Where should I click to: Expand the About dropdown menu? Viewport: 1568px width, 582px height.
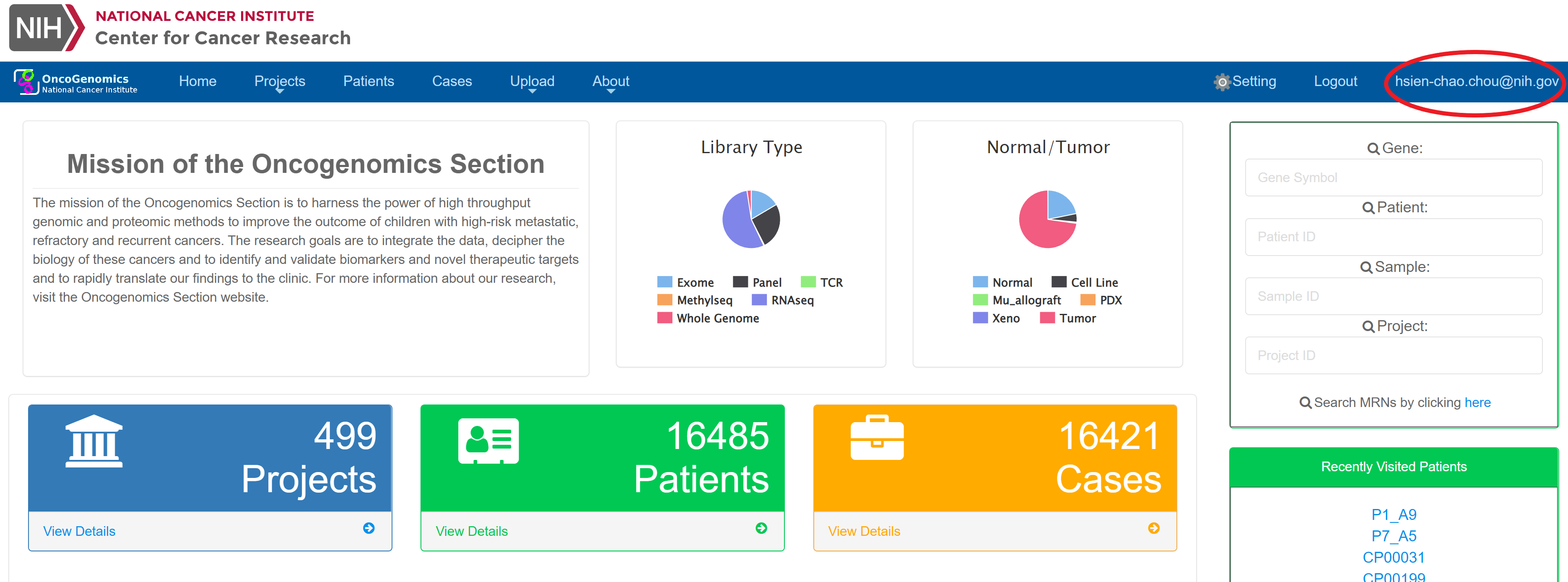pos(610,82)
